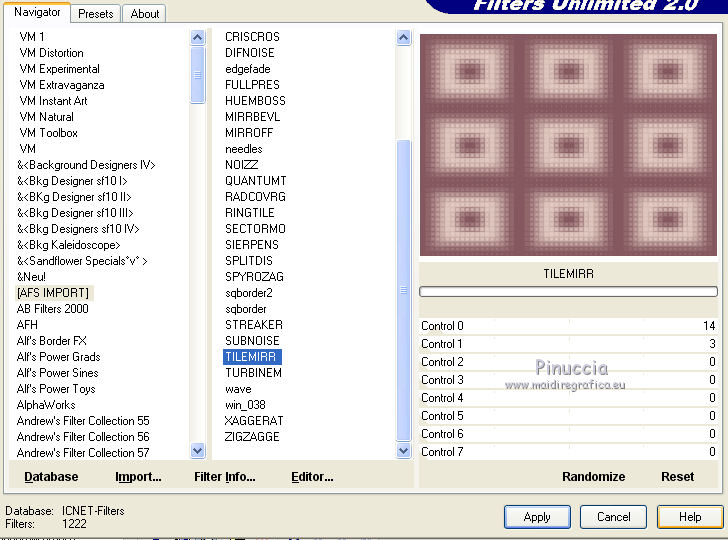728x540 pixels.
Task: Switch to the Presets tab
Action: click(95, 13)
